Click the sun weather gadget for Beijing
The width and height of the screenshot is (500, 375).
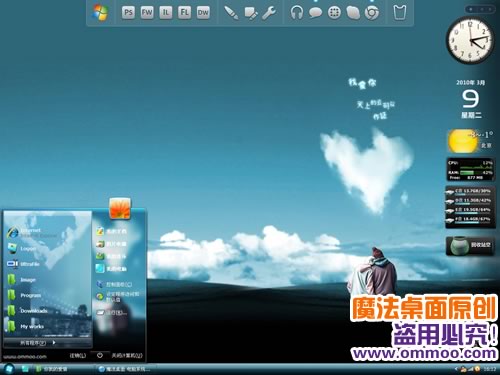pyautogui.click(x=470, y=141)
